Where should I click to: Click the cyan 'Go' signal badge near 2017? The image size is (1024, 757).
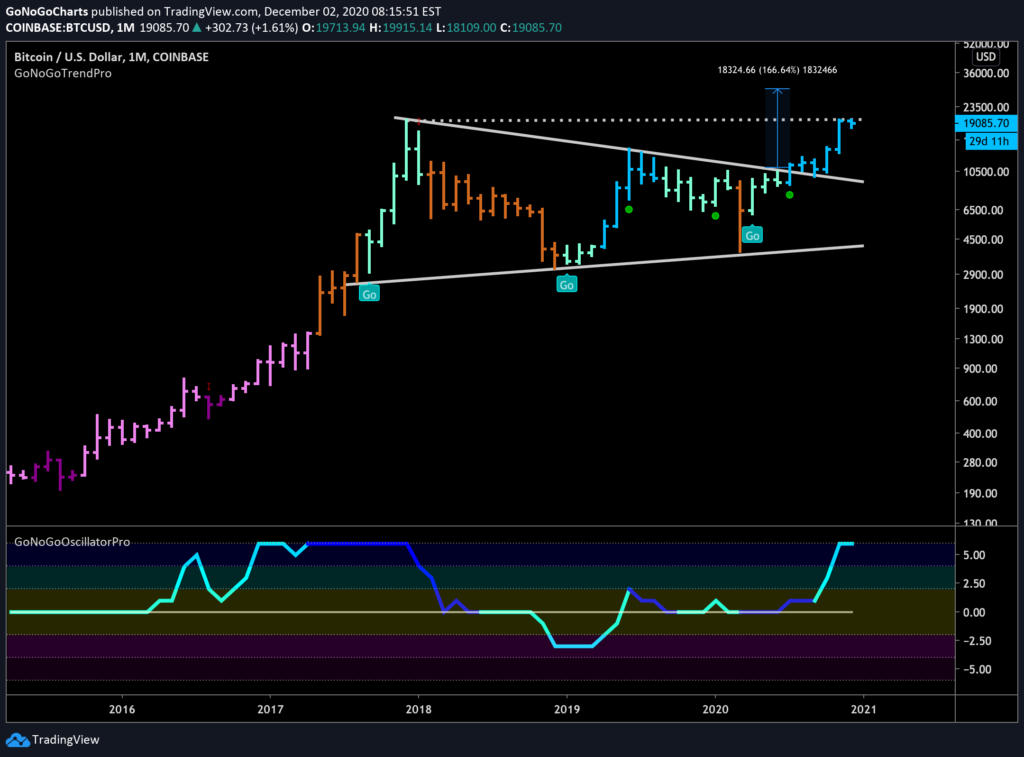[369, 293]
